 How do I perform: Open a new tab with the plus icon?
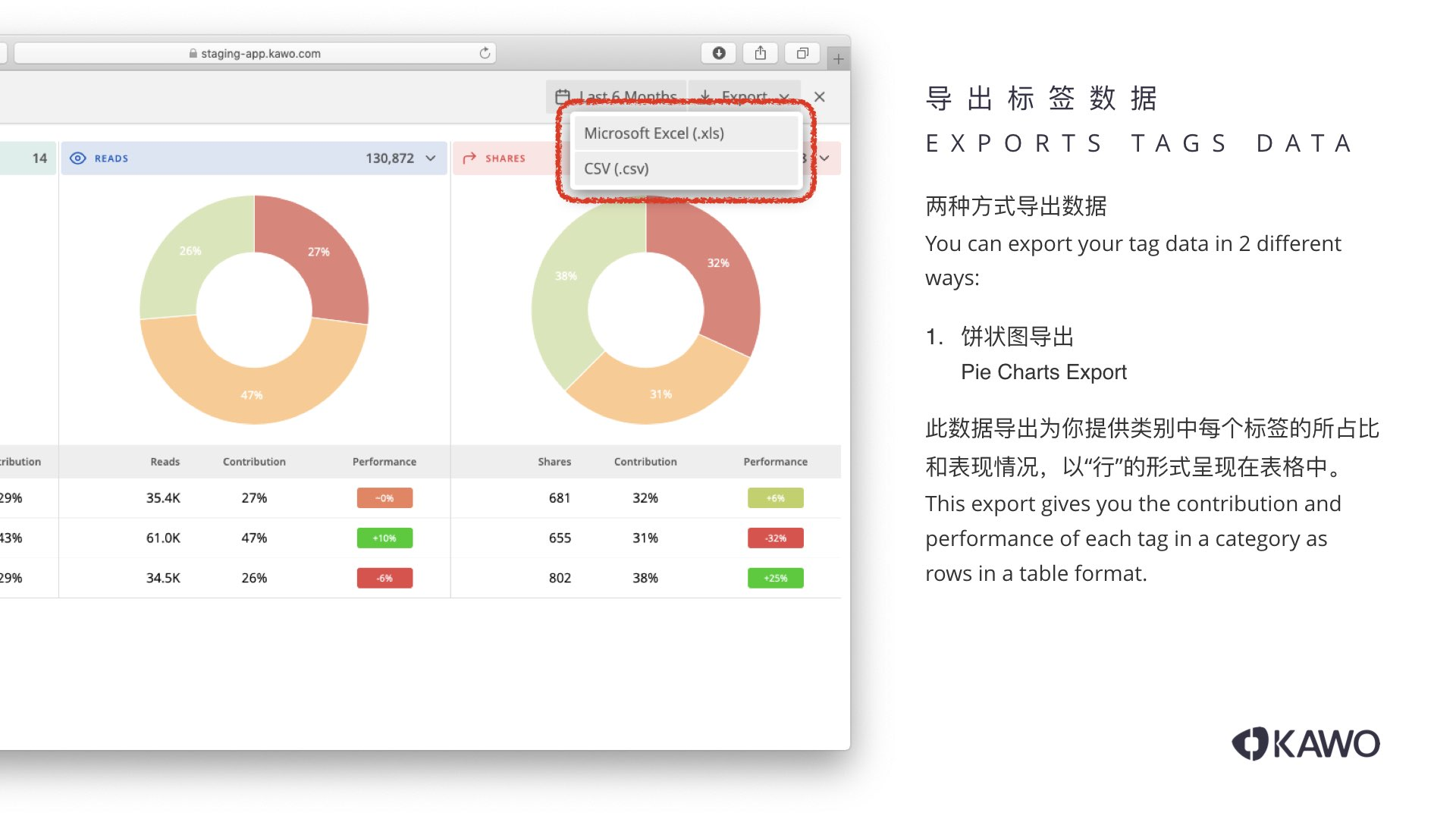838,57
